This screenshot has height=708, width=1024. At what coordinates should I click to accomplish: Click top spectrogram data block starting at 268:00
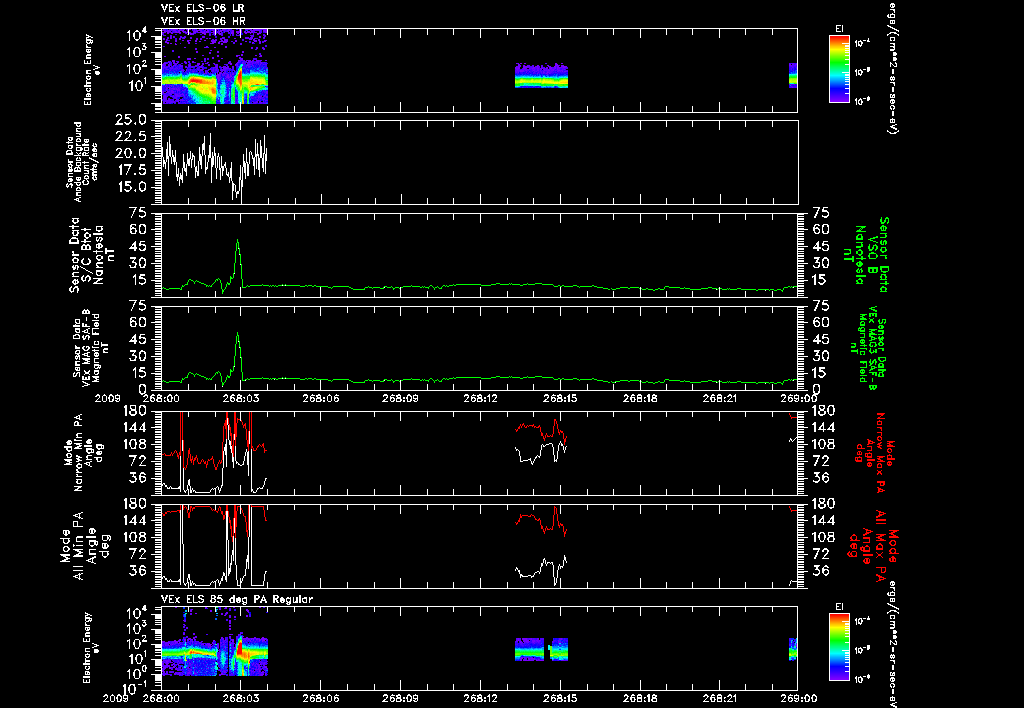coord(214,67)
